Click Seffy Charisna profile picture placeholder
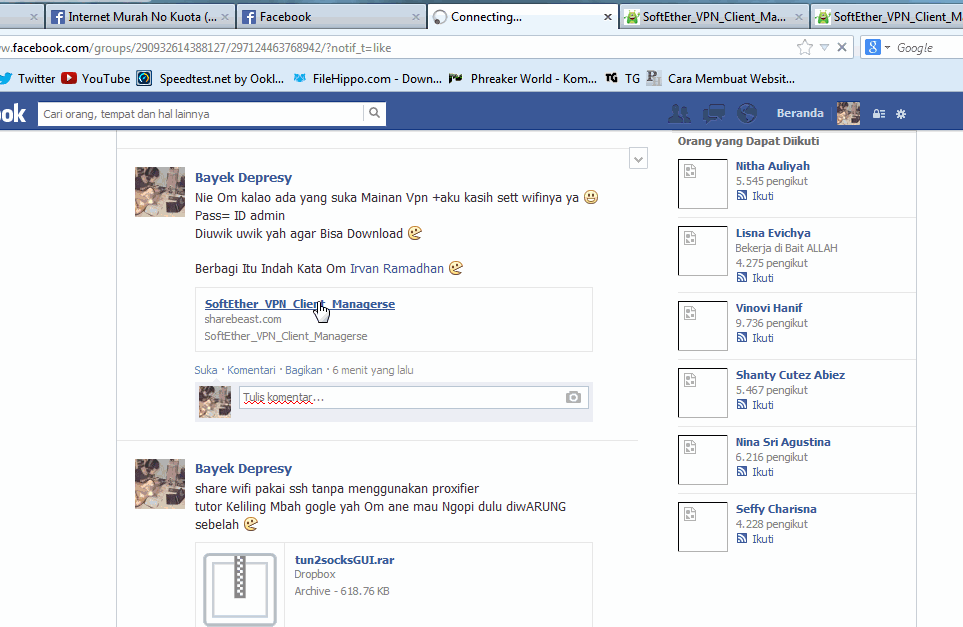This screenshot has height=627, width=963. pos(703,526)
